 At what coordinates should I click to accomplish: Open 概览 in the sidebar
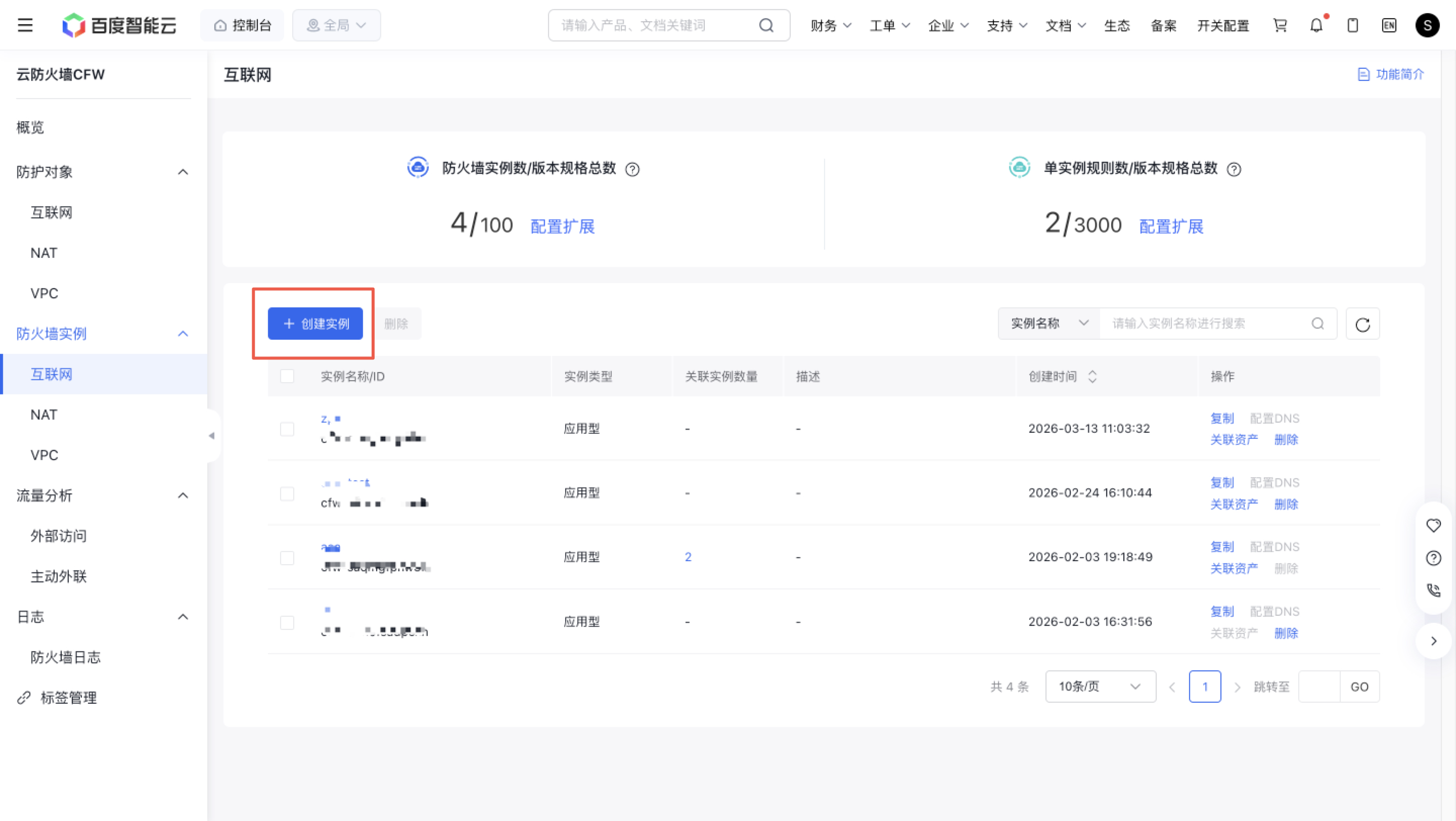click(x=30, y=127)
